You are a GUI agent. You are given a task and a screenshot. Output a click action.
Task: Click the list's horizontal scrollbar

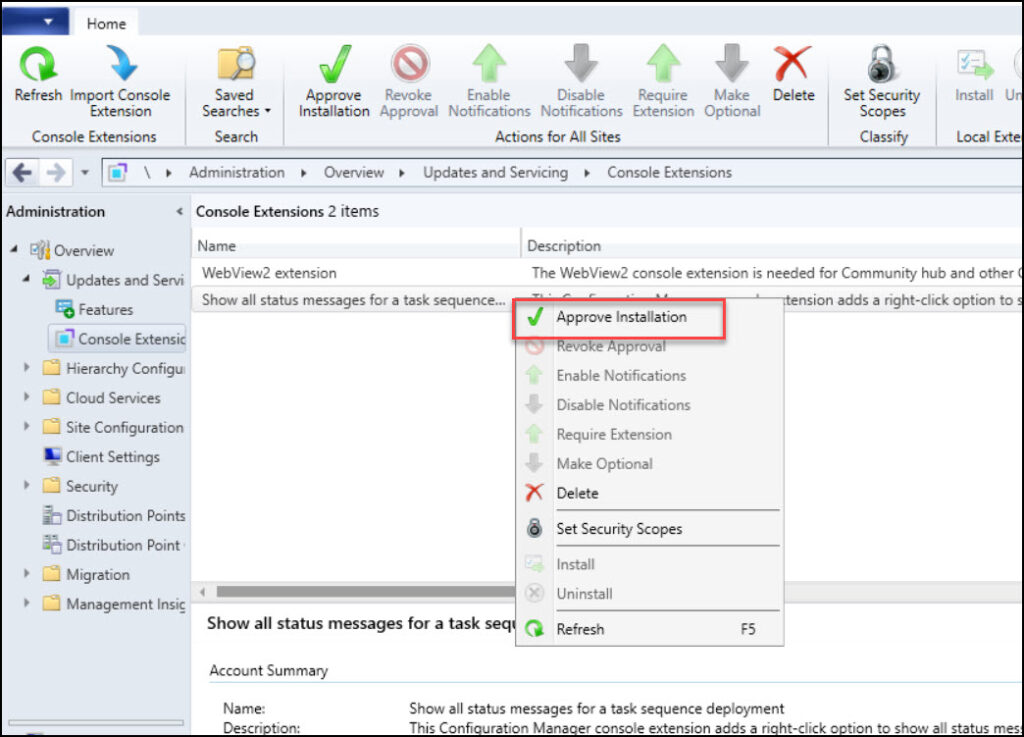pos(366,591)
